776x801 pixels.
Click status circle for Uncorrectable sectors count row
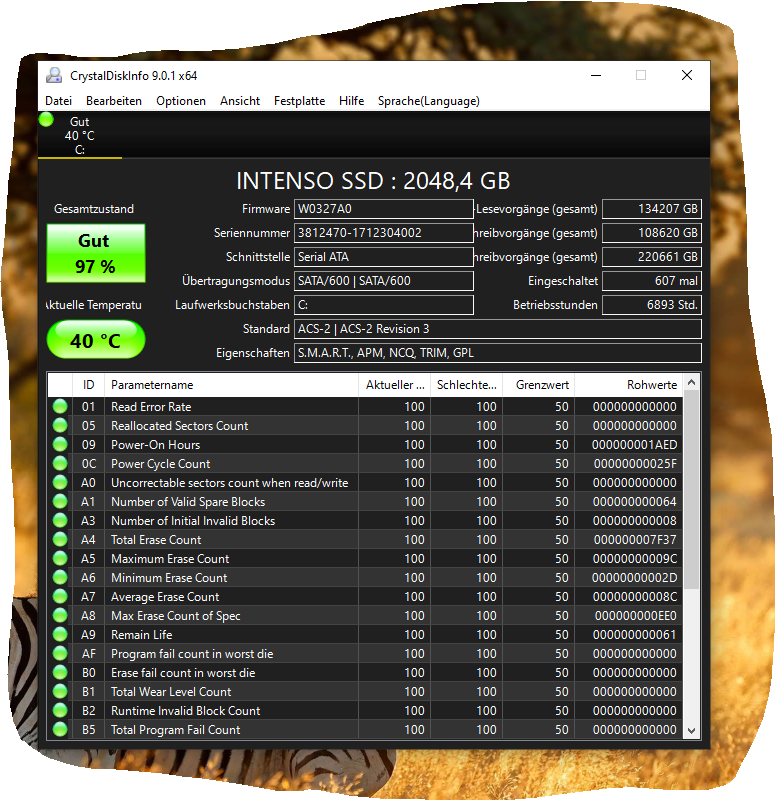pyautogui.click(x=60, y=483)
